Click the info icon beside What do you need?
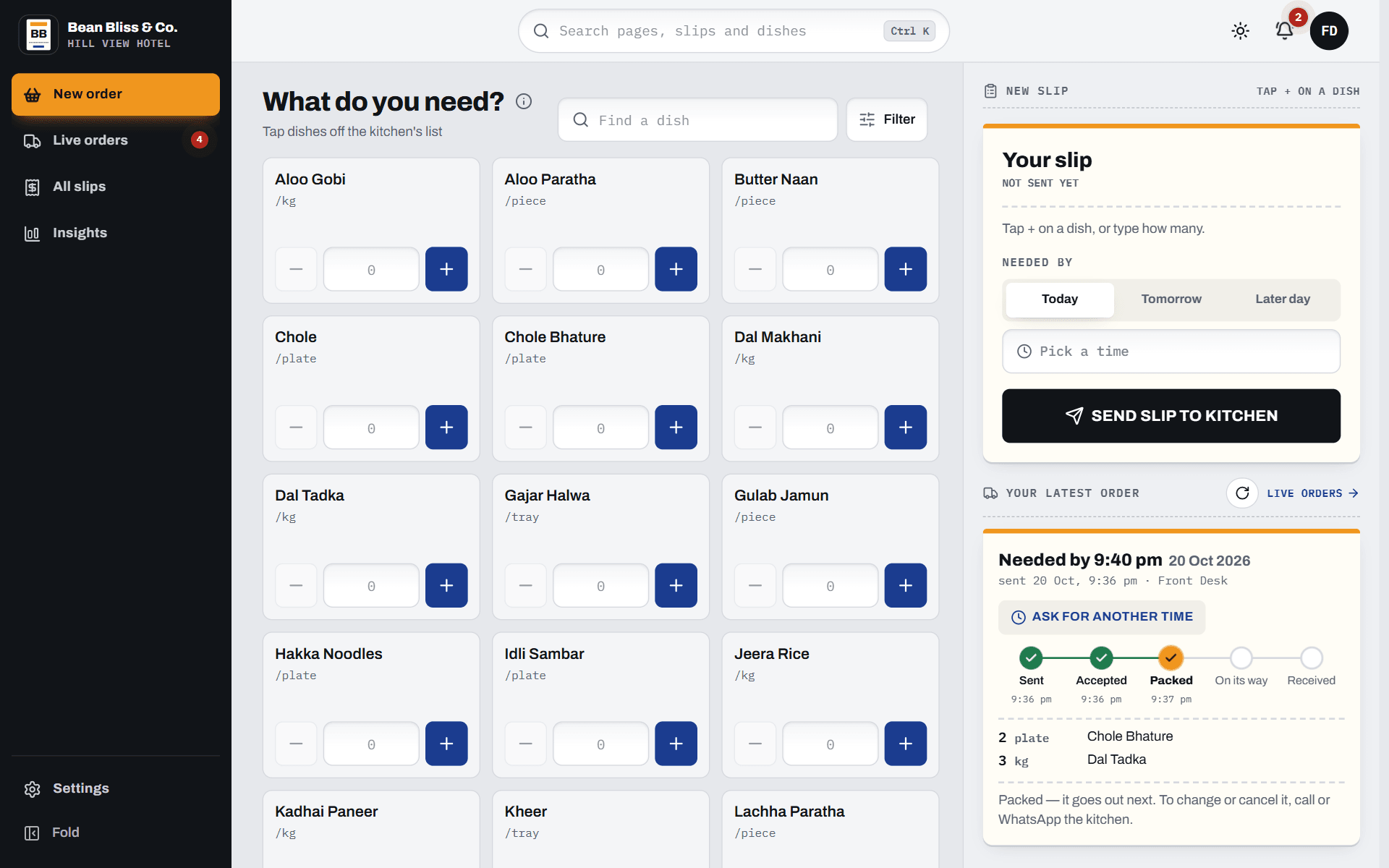 [x=524, y=101]
